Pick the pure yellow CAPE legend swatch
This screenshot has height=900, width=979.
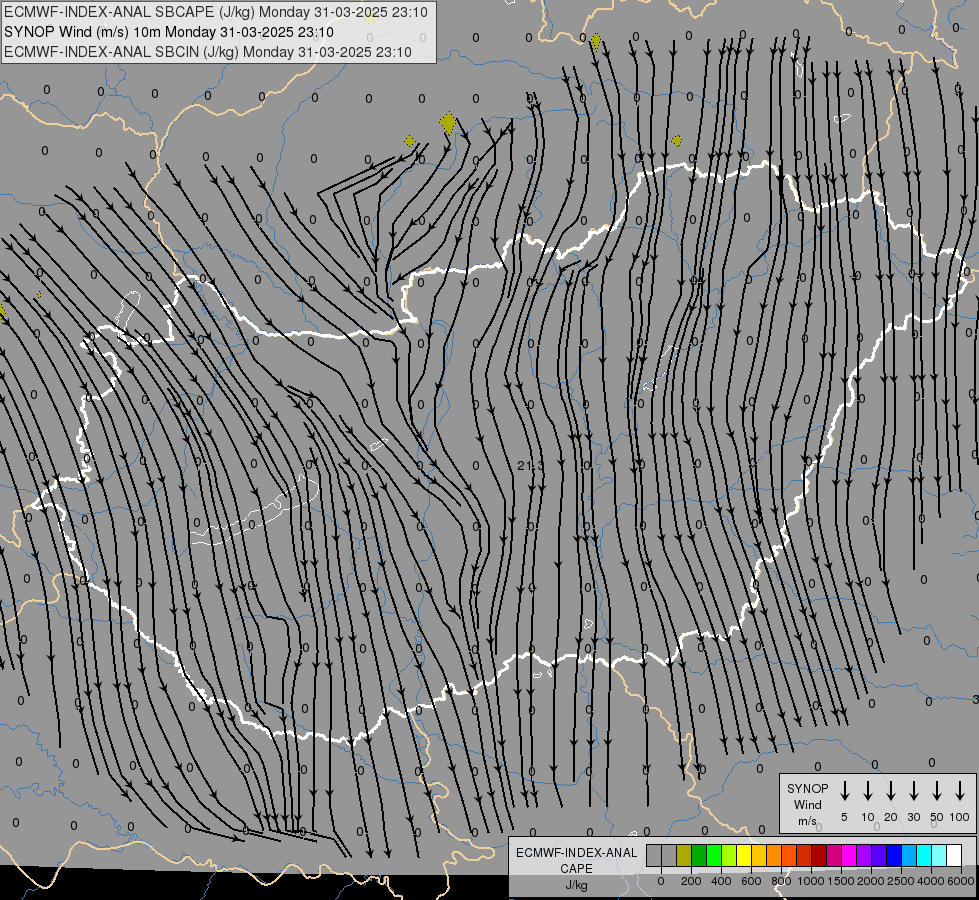744,855
